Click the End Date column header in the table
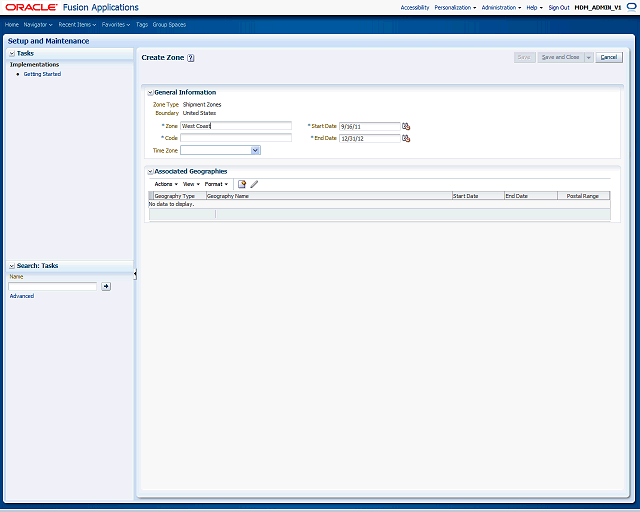Viewport: 640px width, 512px height. 531,196
